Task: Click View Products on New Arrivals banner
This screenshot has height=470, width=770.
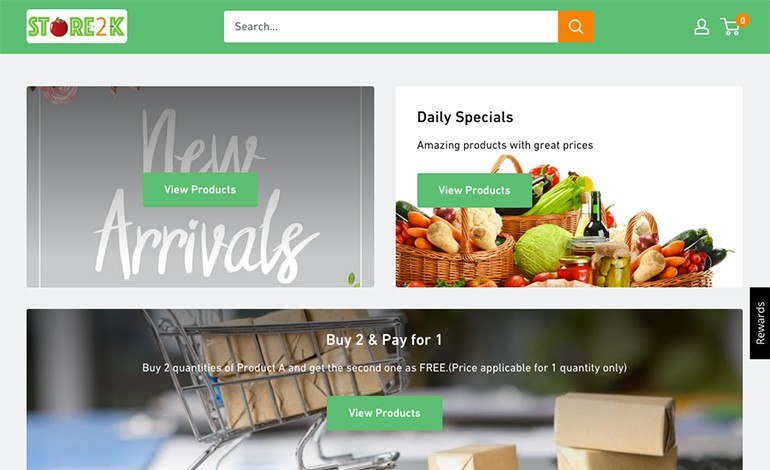Action: 200,190
